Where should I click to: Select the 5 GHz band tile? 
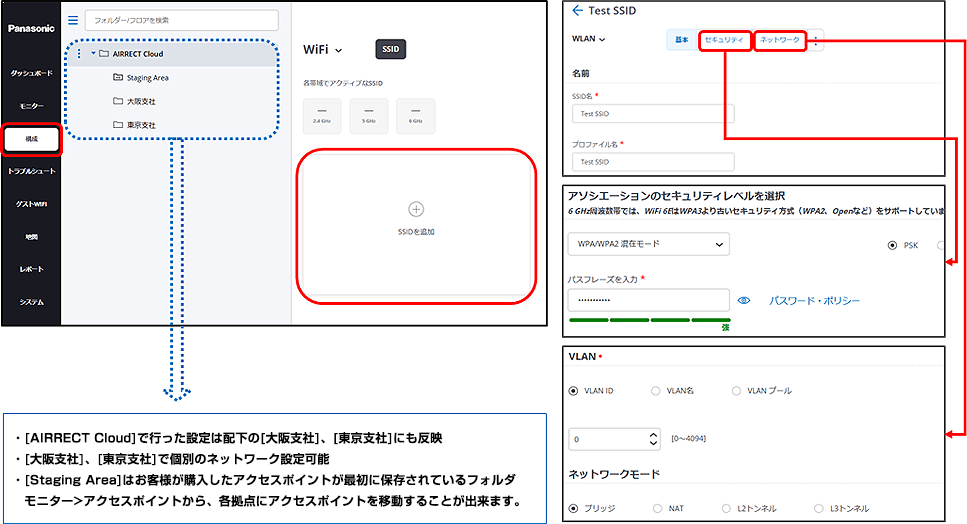pos(369,116)
